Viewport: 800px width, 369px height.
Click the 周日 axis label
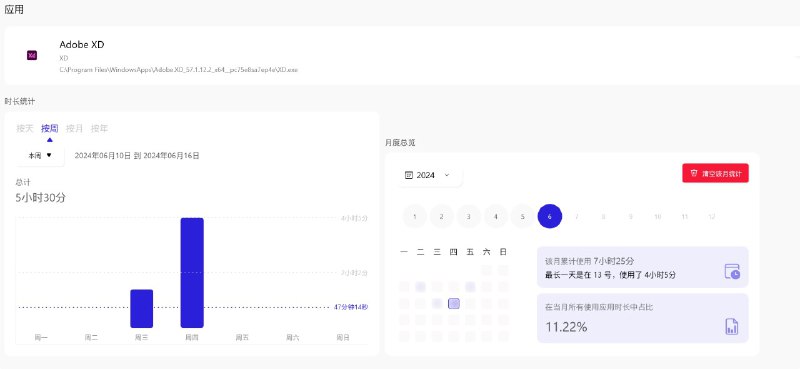(343, 337)
